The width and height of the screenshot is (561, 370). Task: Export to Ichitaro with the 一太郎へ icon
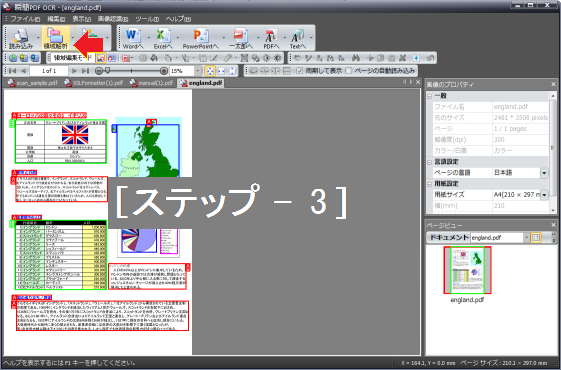click(241, 39)
